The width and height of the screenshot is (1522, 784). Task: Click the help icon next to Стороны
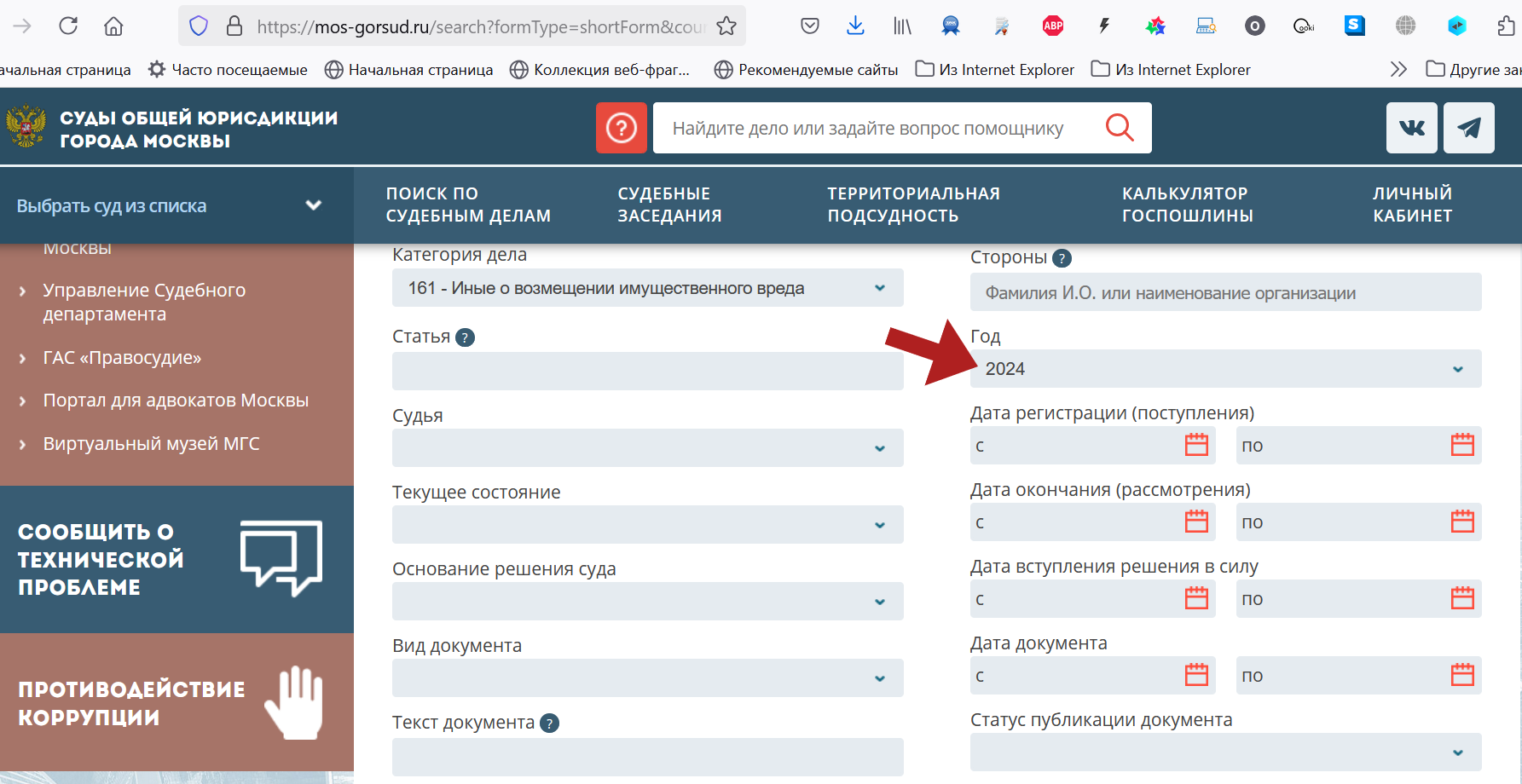click(1062, 258)
